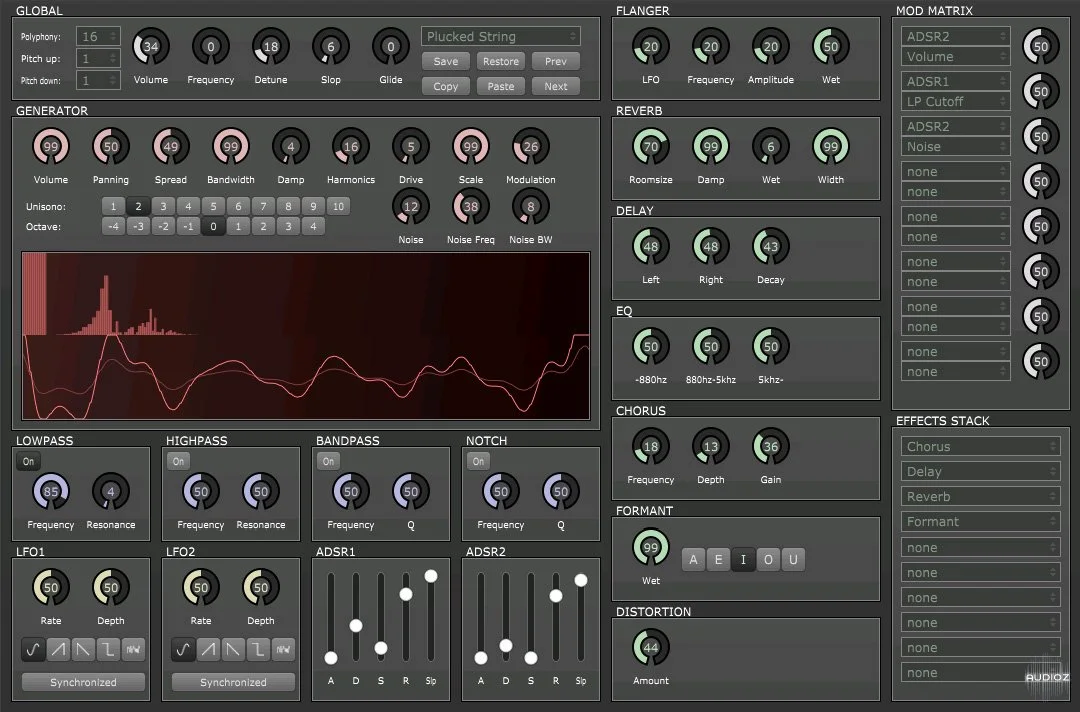Choose the rising sawtooth waveform in LFO2
This screenshot has width=1080, height=712.
pyautogui.click(x=208, y=649)
